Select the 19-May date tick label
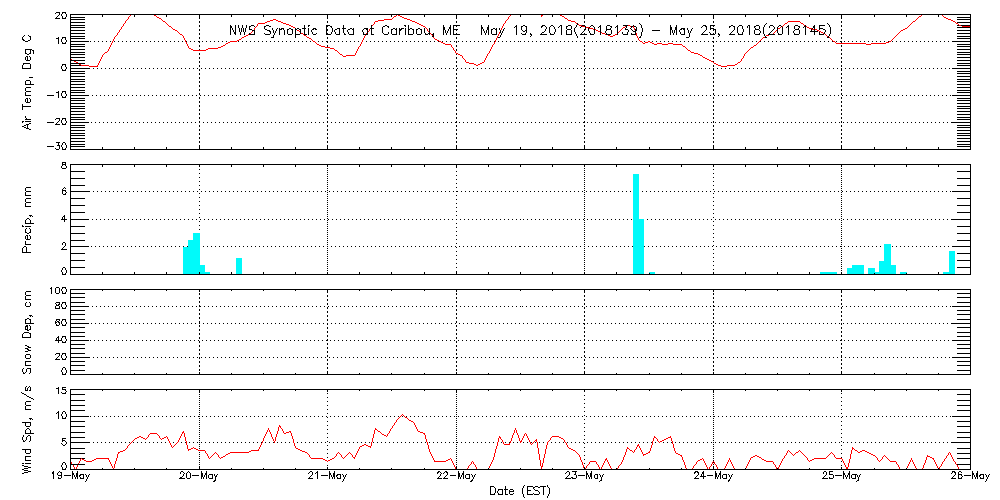 tap(71, 477)
